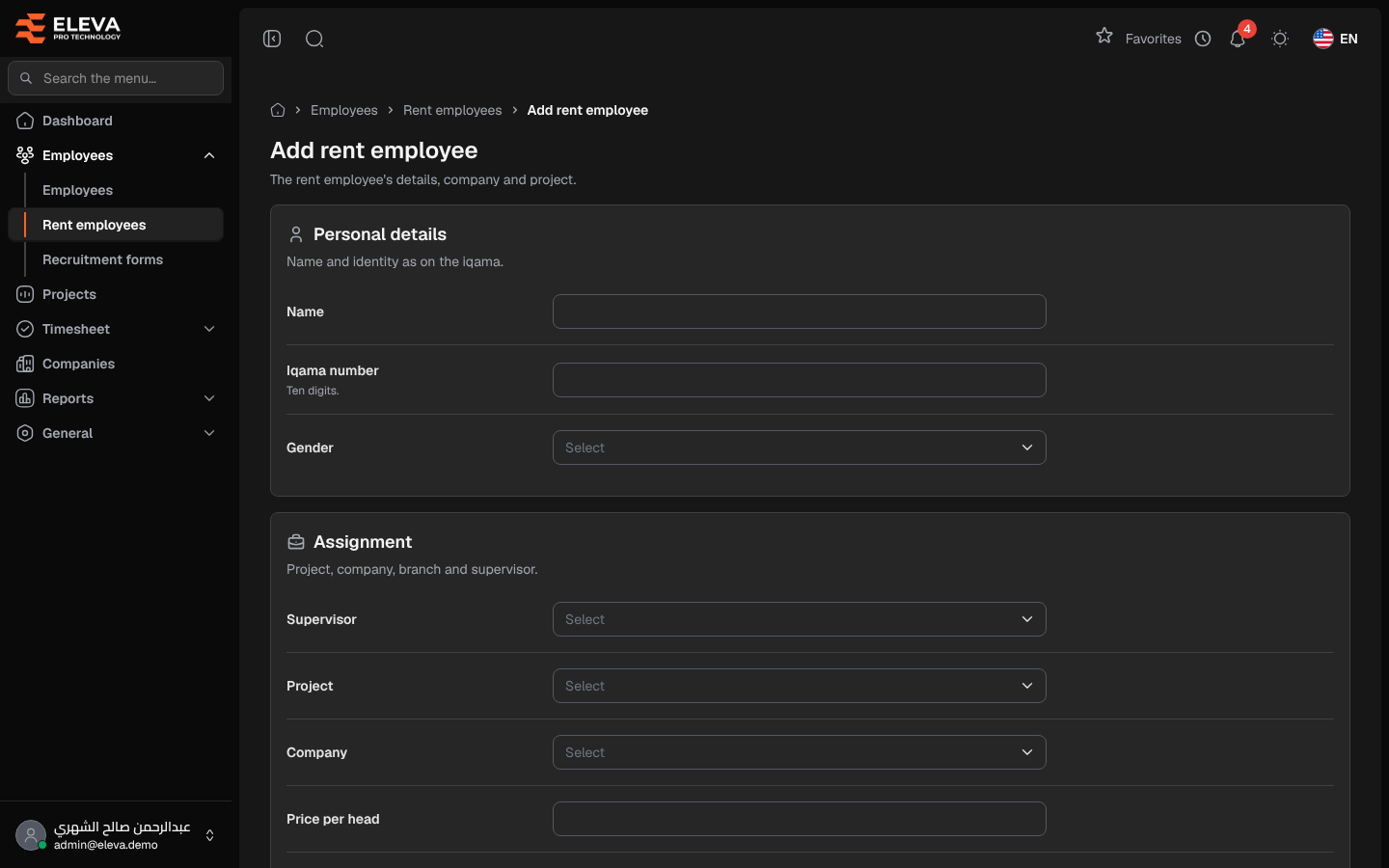This screenshot has height=868, width=1389.
Task: Open the Project select dropdown
Action: (800, 686)
